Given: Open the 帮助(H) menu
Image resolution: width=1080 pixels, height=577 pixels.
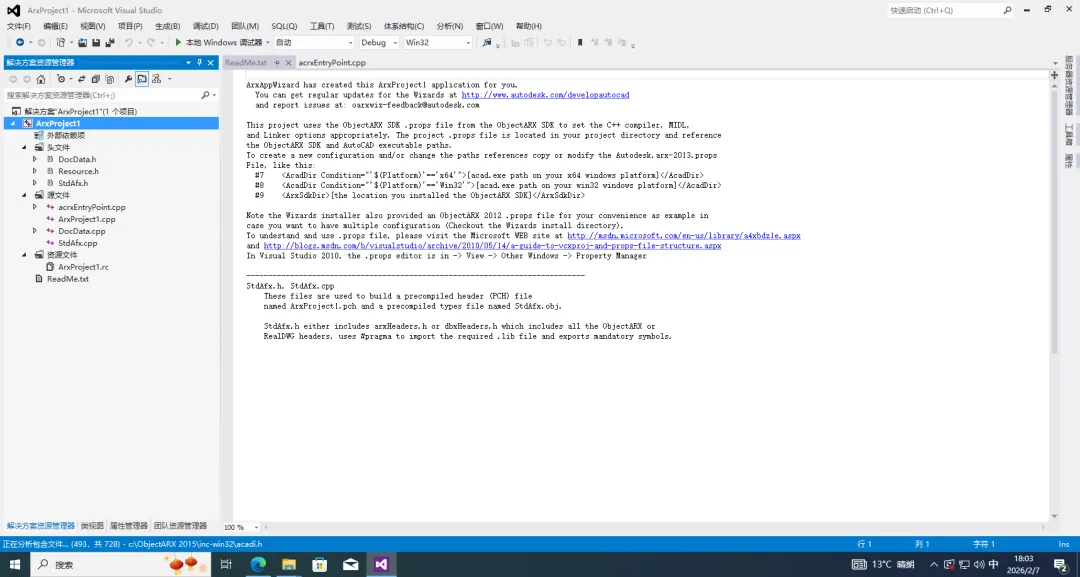Looking at the screenshot, I should coord(529,26).
